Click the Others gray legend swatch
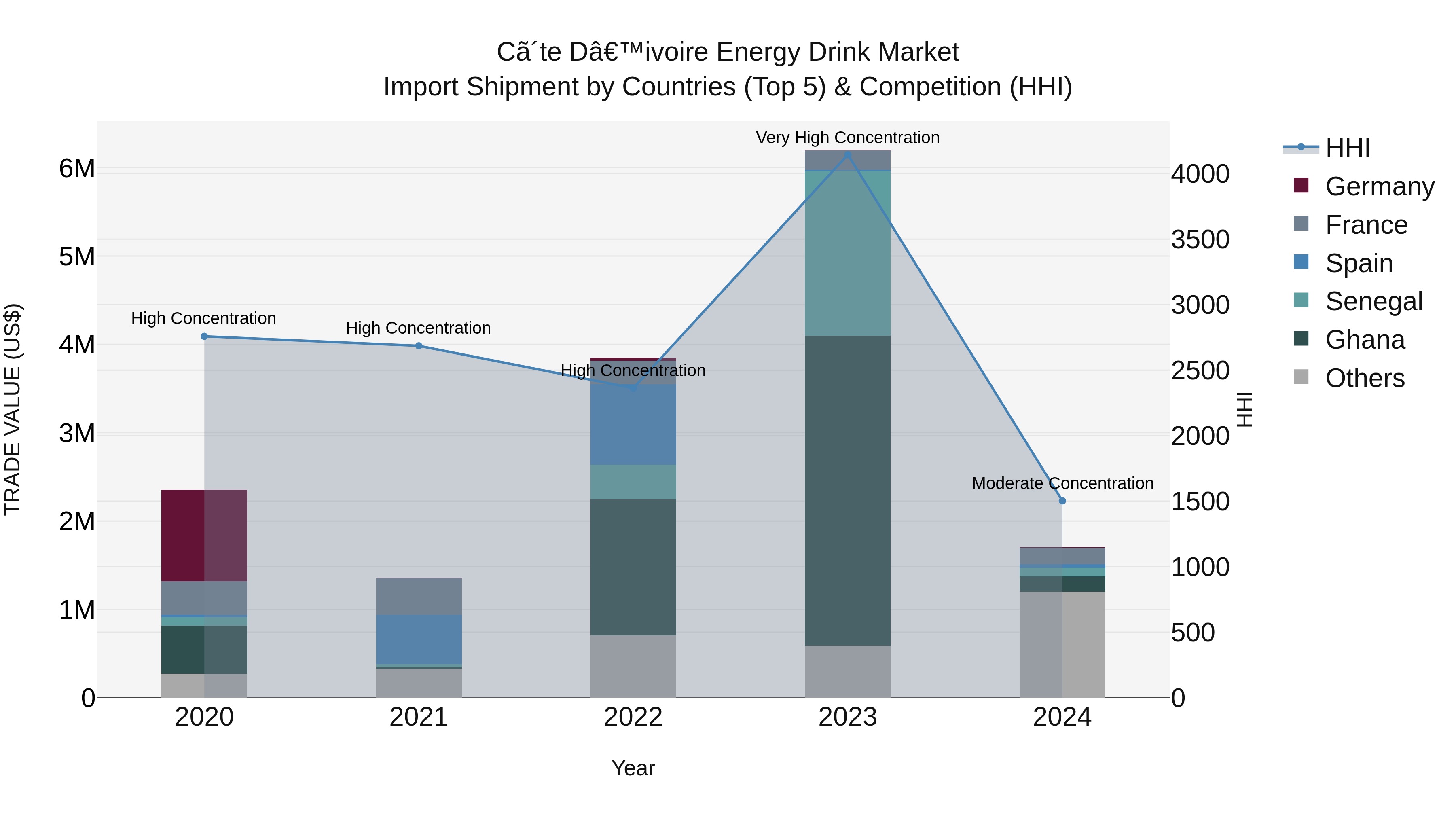The height and width of the screenshot is (819, 1456). [1301, 377]
